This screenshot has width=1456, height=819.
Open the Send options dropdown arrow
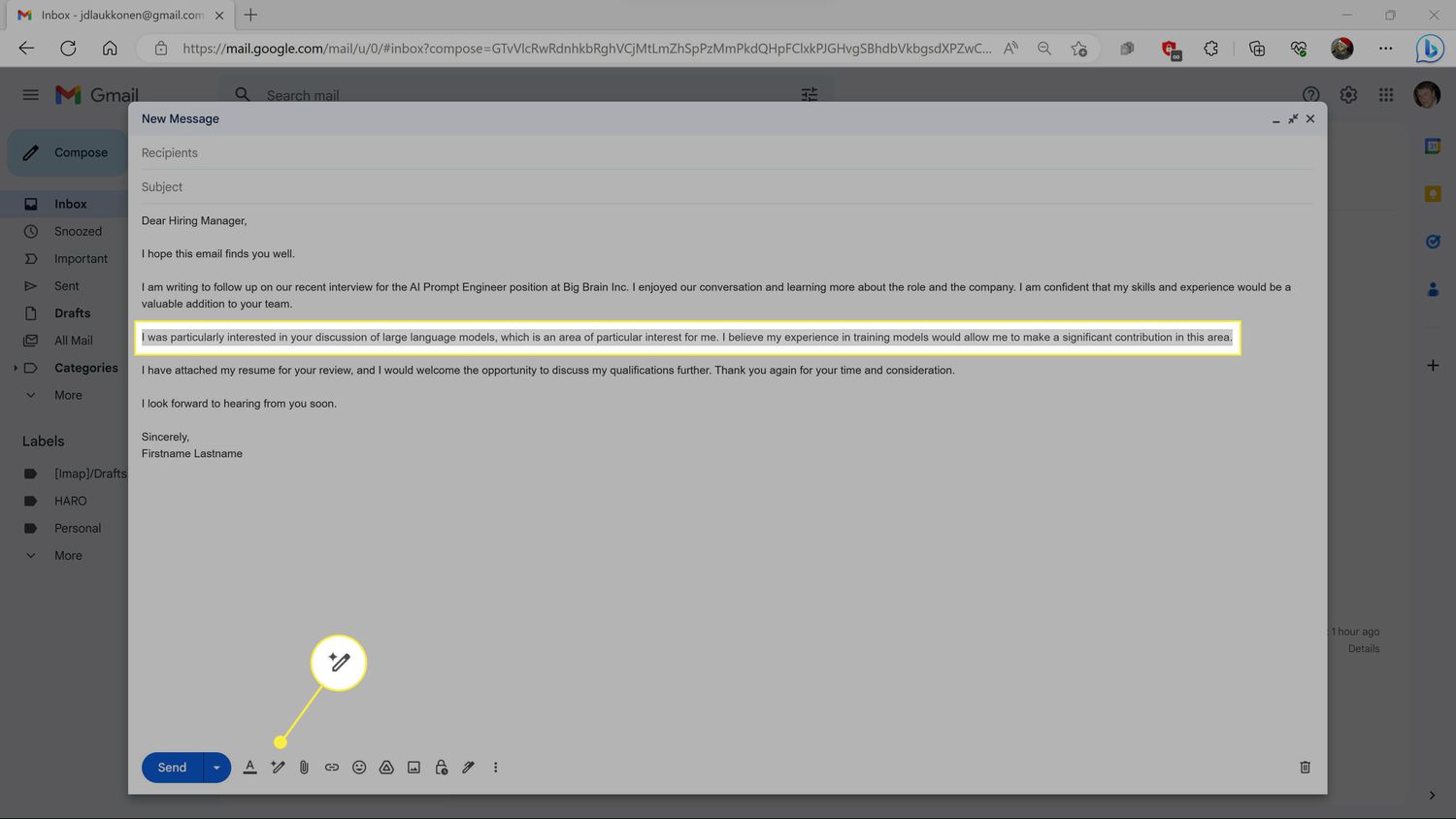[x=216, y=768]
